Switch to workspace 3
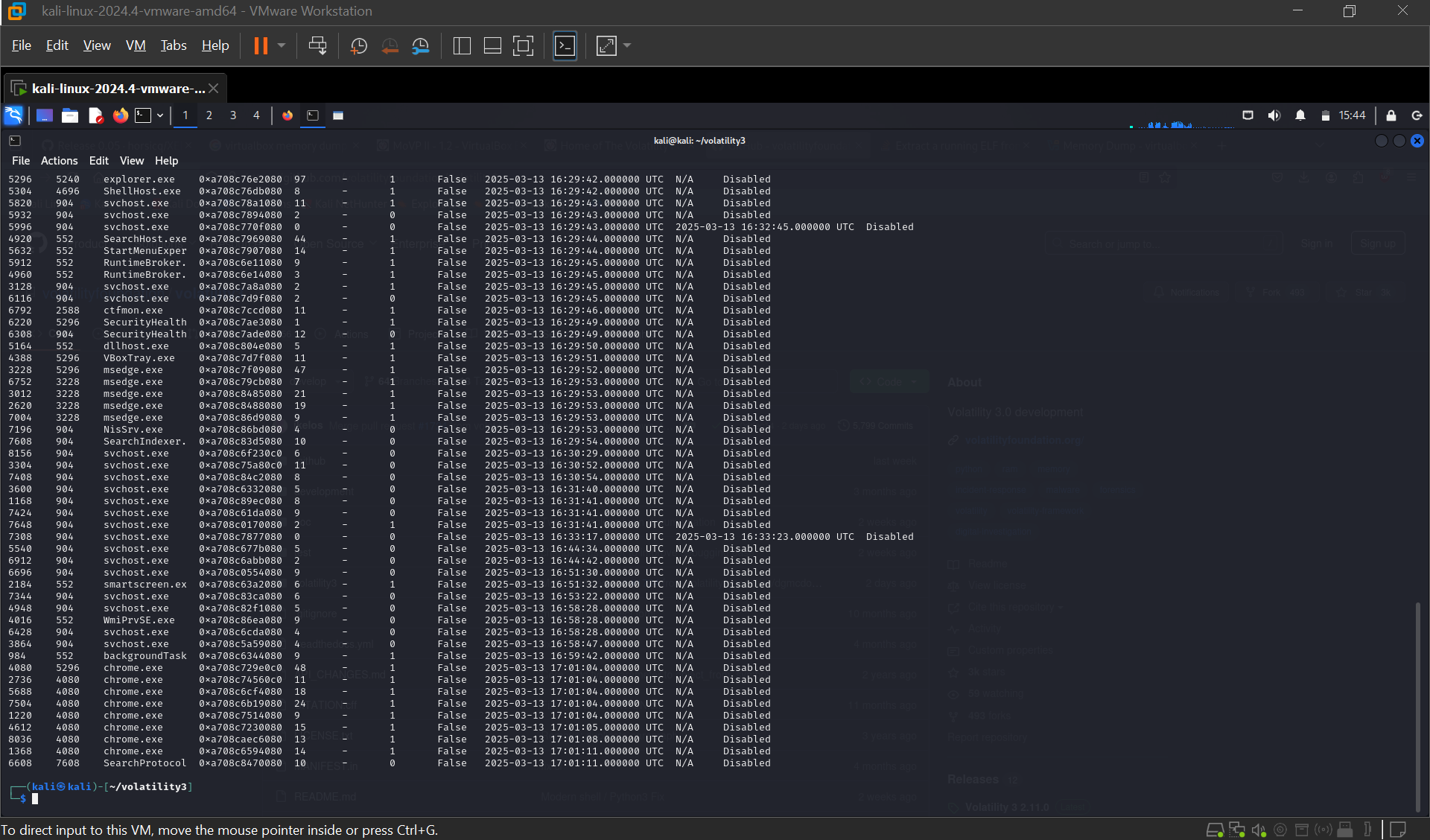 coord(233,115)
